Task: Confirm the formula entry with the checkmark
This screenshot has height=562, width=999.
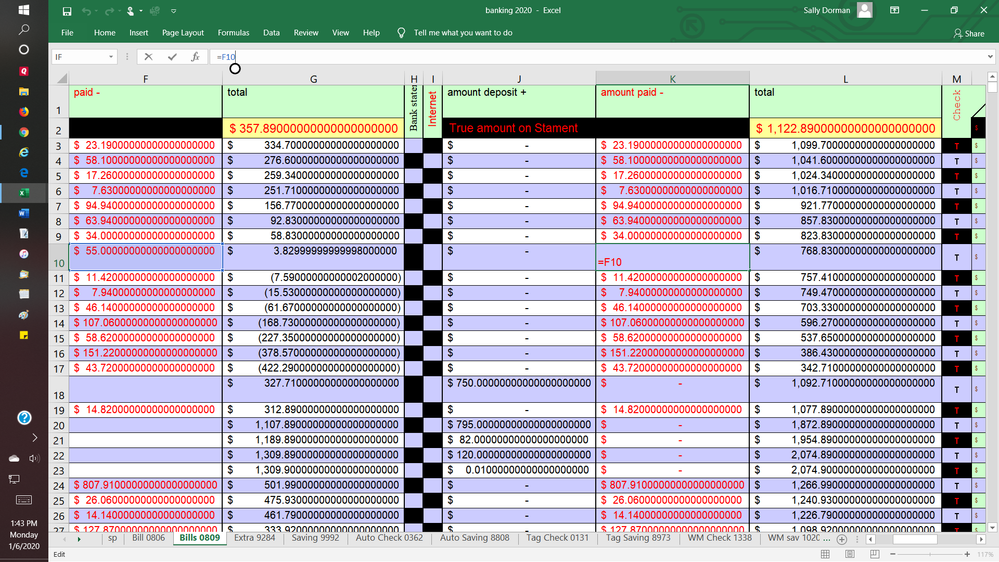Action: click(172, 57)
